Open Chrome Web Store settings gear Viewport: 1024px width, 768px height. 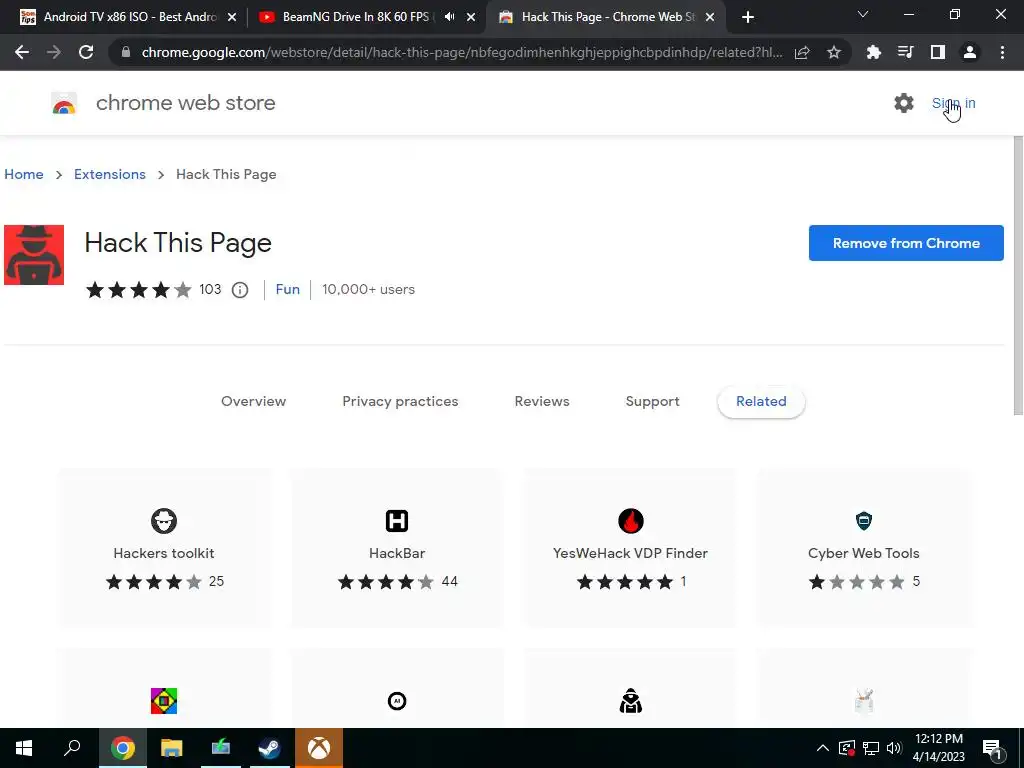click(904, 103)
